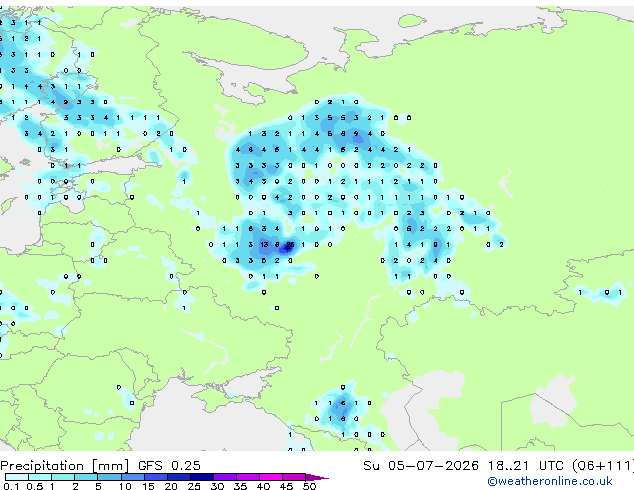Pick the legend swatch between 0.5 and 1
The height and width of the screenshot is (490, 634).
coord(40,477)
